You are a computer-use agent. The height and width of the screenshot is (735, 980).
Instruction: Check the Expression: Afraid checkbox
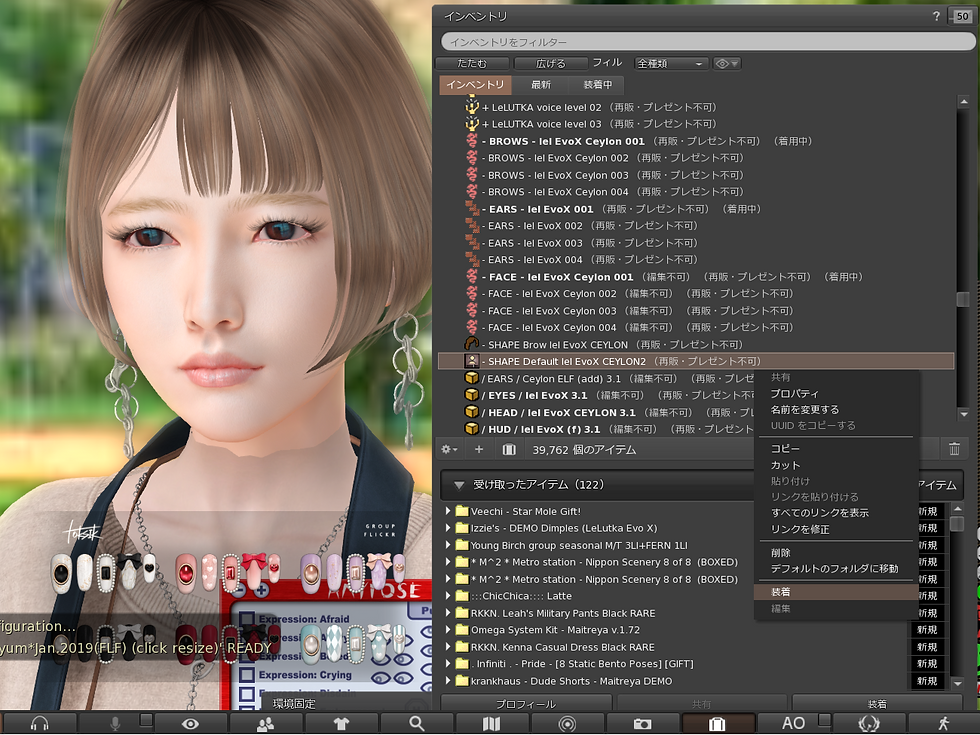pos(248,619)
